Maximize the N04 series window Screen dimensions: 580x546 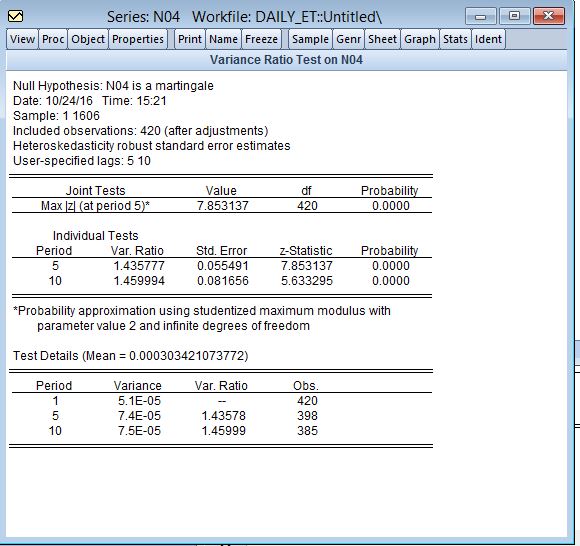tap(515, 16)
